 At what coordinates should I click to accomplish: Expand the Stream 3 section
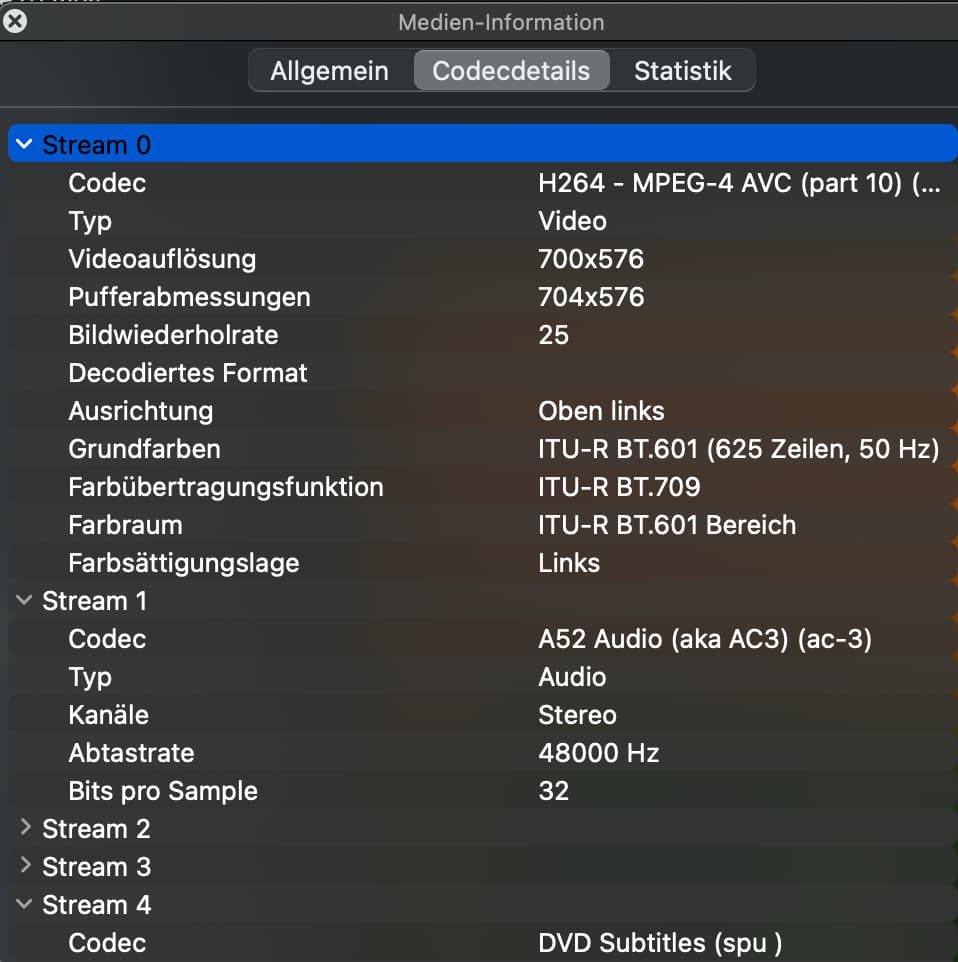(x=25, y=867)
